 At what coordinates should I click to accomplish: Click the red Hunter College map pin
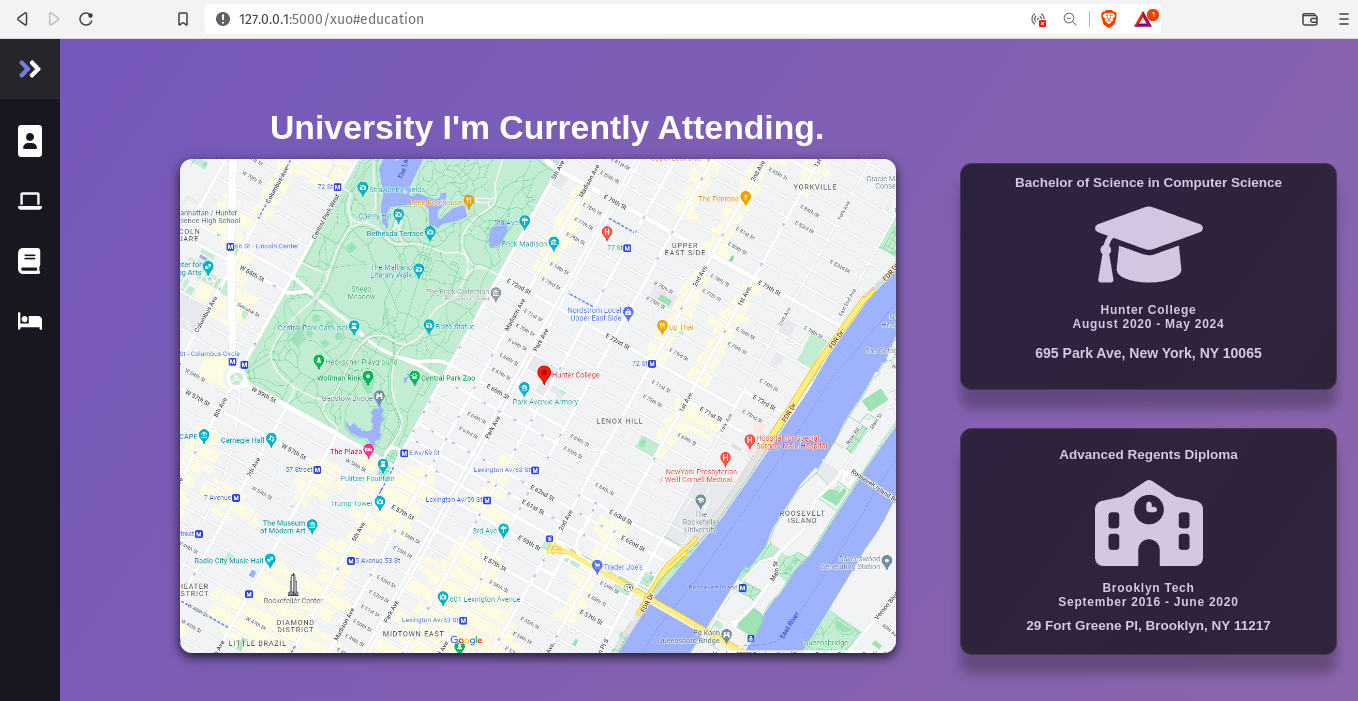pos(544,375)
